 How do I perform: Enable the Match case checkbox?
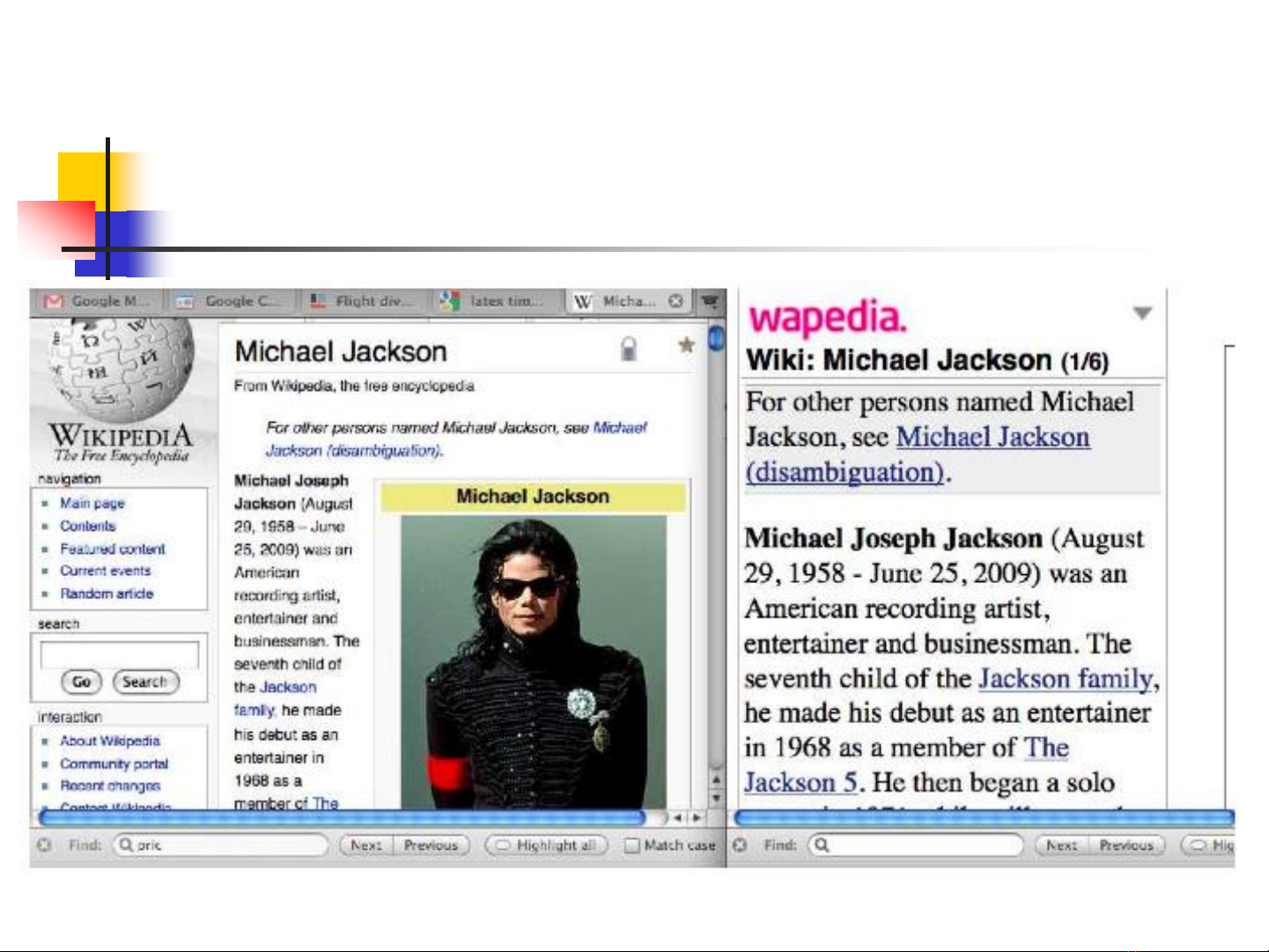(631, 845)
